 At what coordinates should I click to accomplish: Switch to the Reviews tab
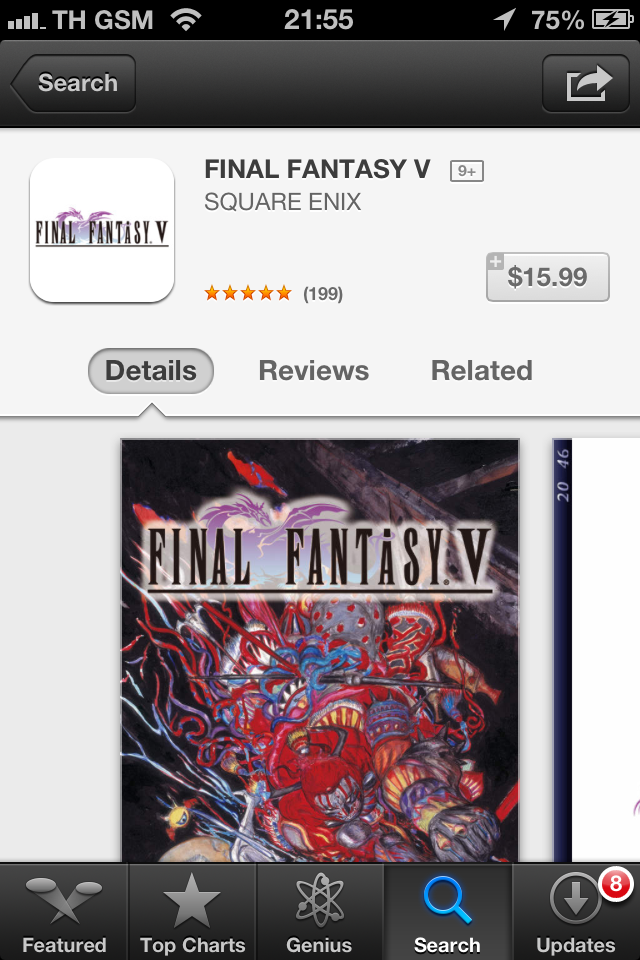pos(314,371)
